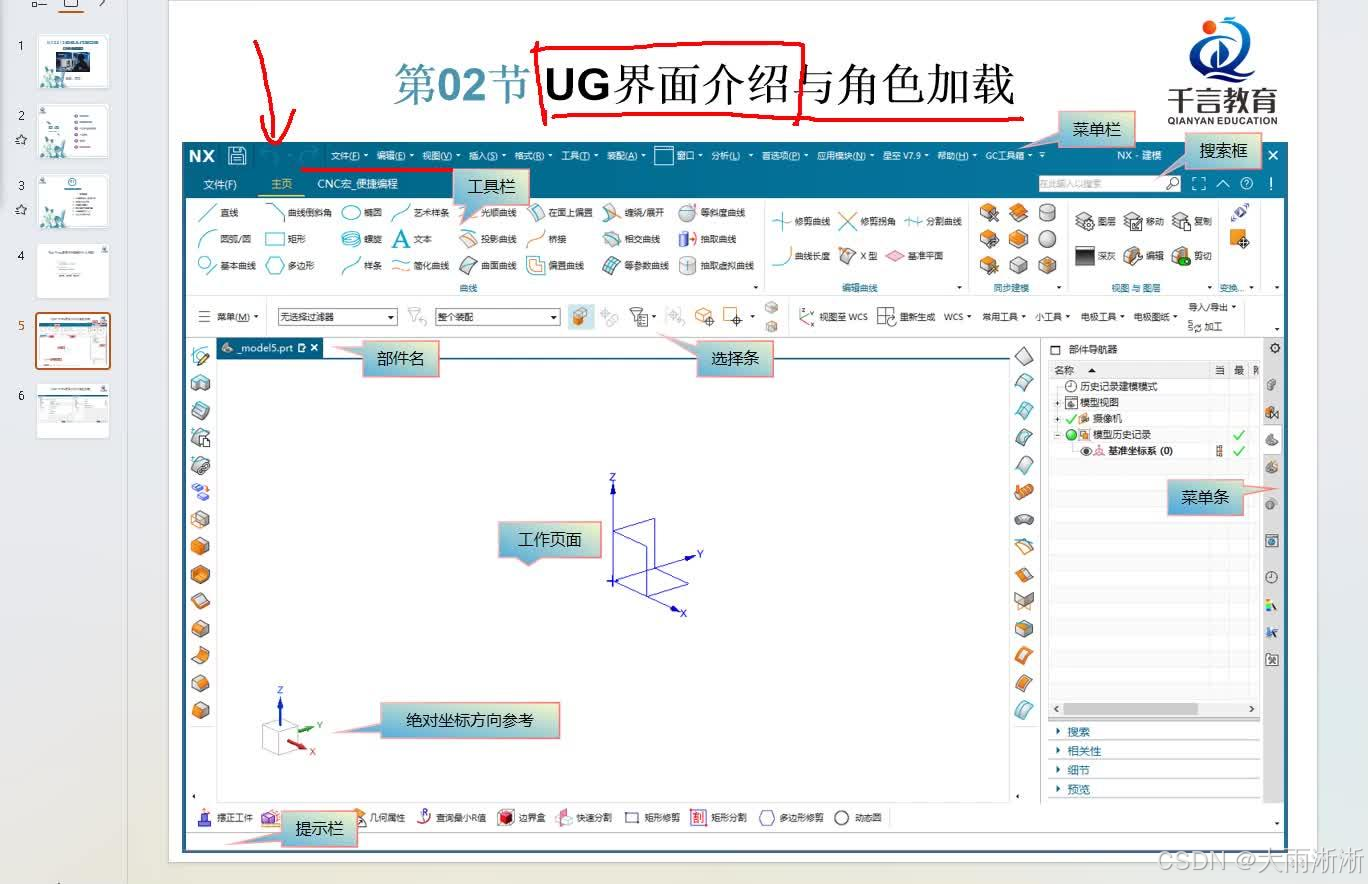Click the help question mark icon
The width and height of the screenshot is (1368, 884).
1246,184
